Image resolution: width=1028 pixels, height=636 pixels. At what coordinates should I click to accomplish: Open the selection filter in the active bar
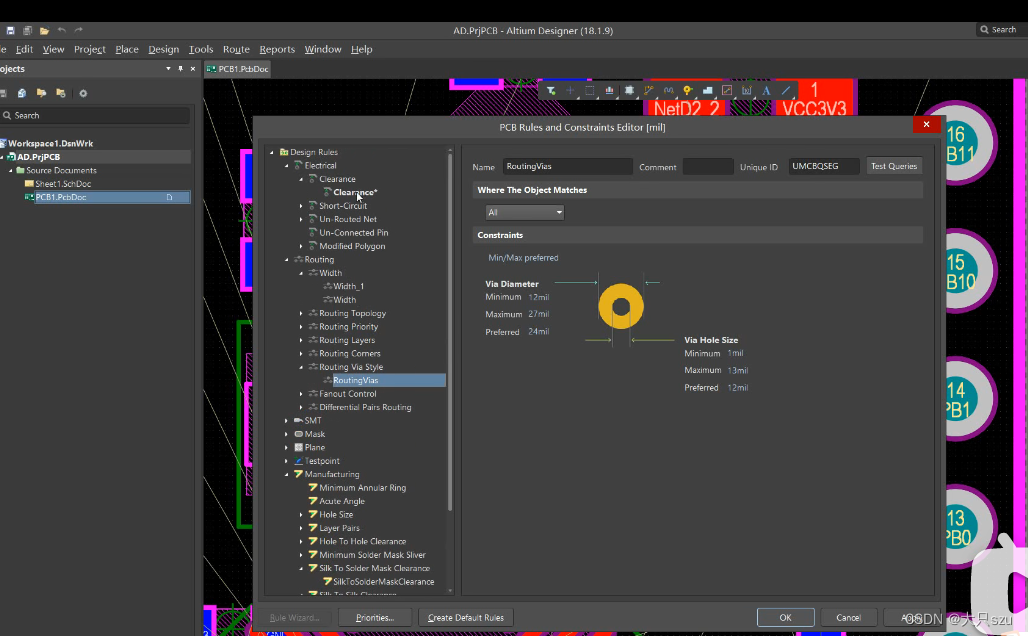pyautogui.click(x=551, y=90)
